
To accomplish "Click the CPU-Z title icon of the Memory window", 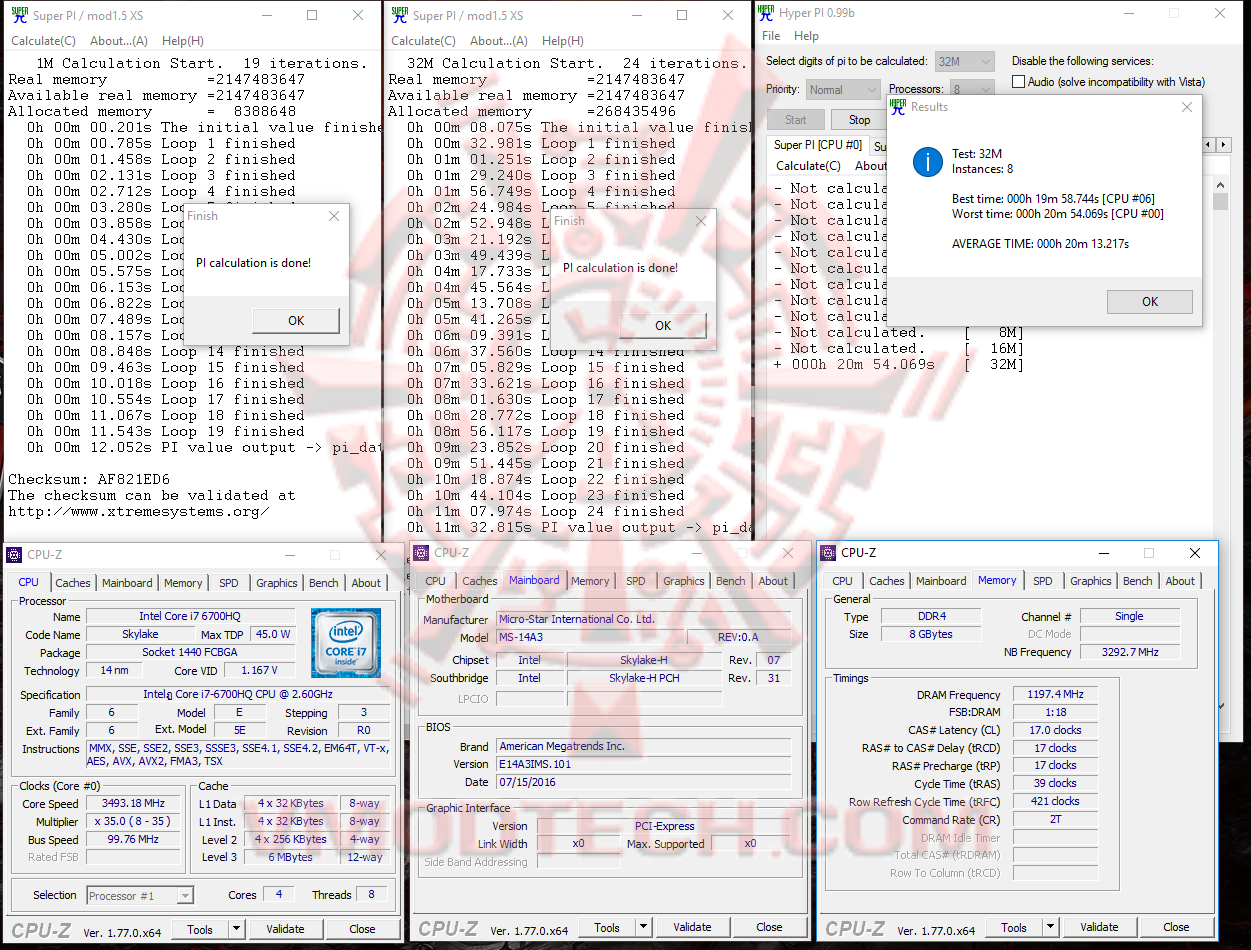I will (829, 552).
